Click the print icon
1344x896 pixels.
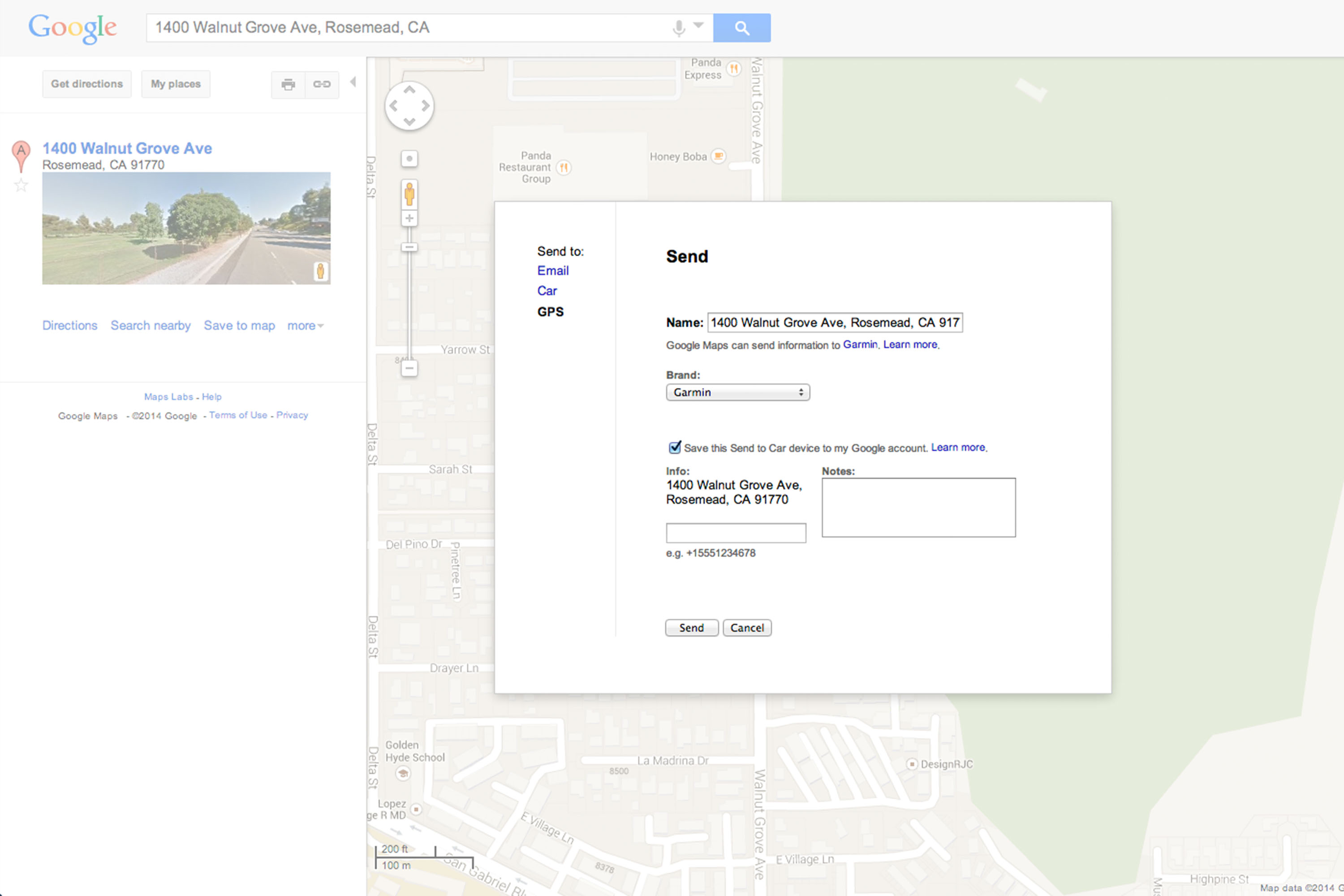288,84
